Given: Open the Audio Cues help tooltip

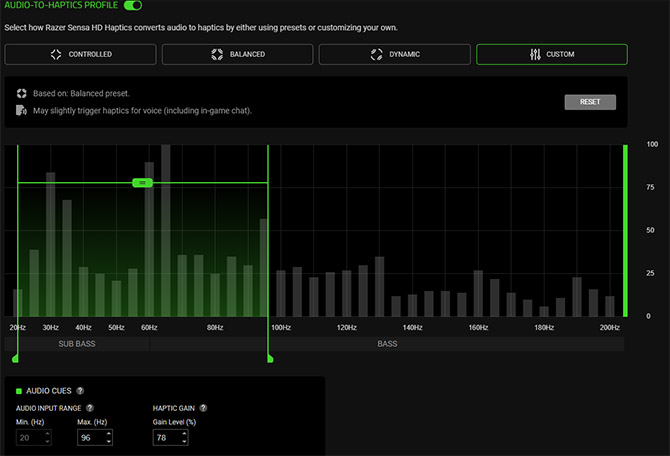Looking at the screenshot, I should (x=80, y=391).
